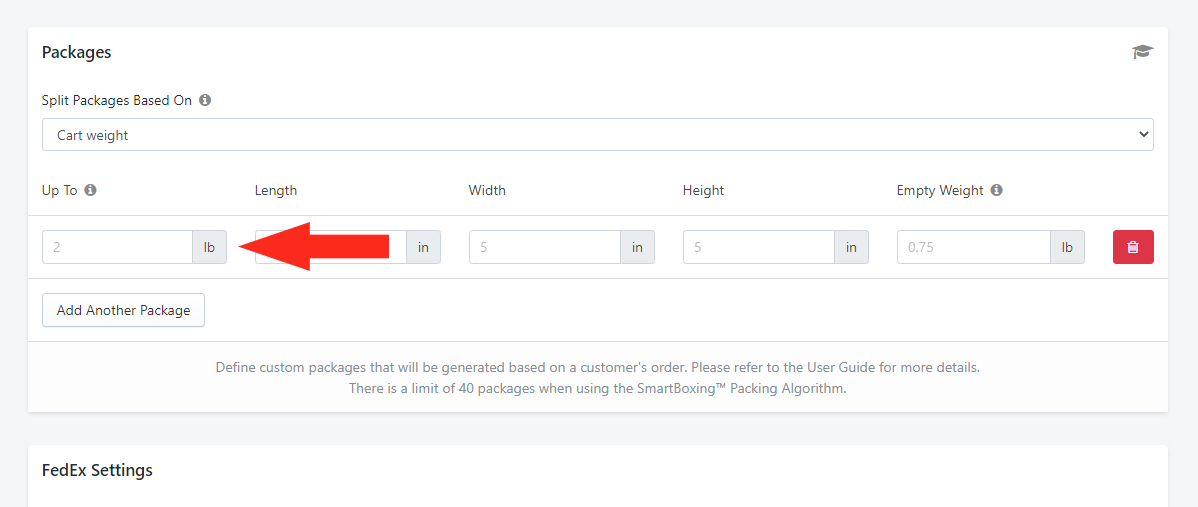
Task: Click the Length input field
Action: coord(330,247)
